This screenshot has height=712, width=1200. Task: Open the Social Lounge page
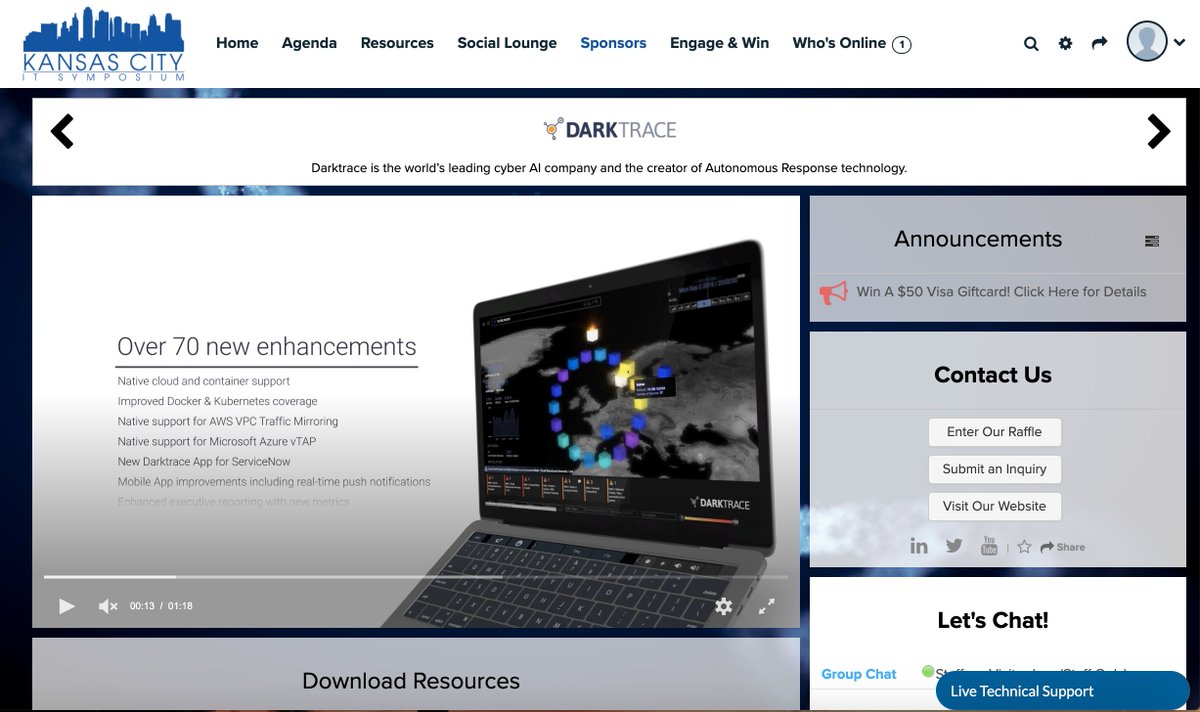point(507,43)
